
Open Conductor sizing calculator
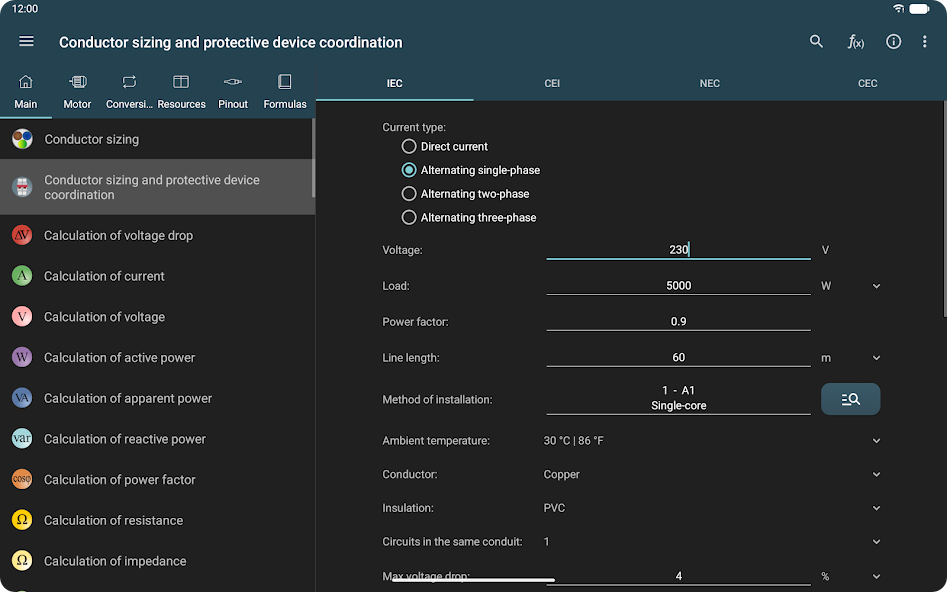156,139
